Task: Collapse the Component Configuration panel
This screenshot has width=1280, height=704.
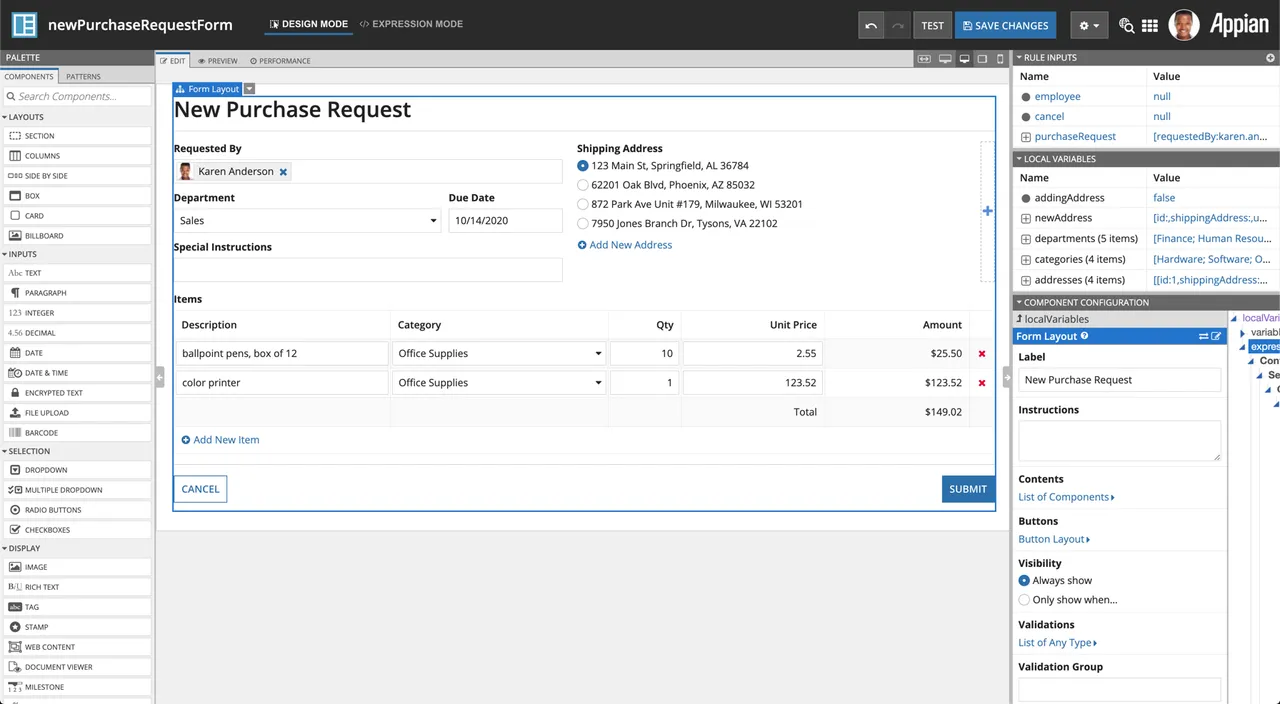Action: point(1018,302)
